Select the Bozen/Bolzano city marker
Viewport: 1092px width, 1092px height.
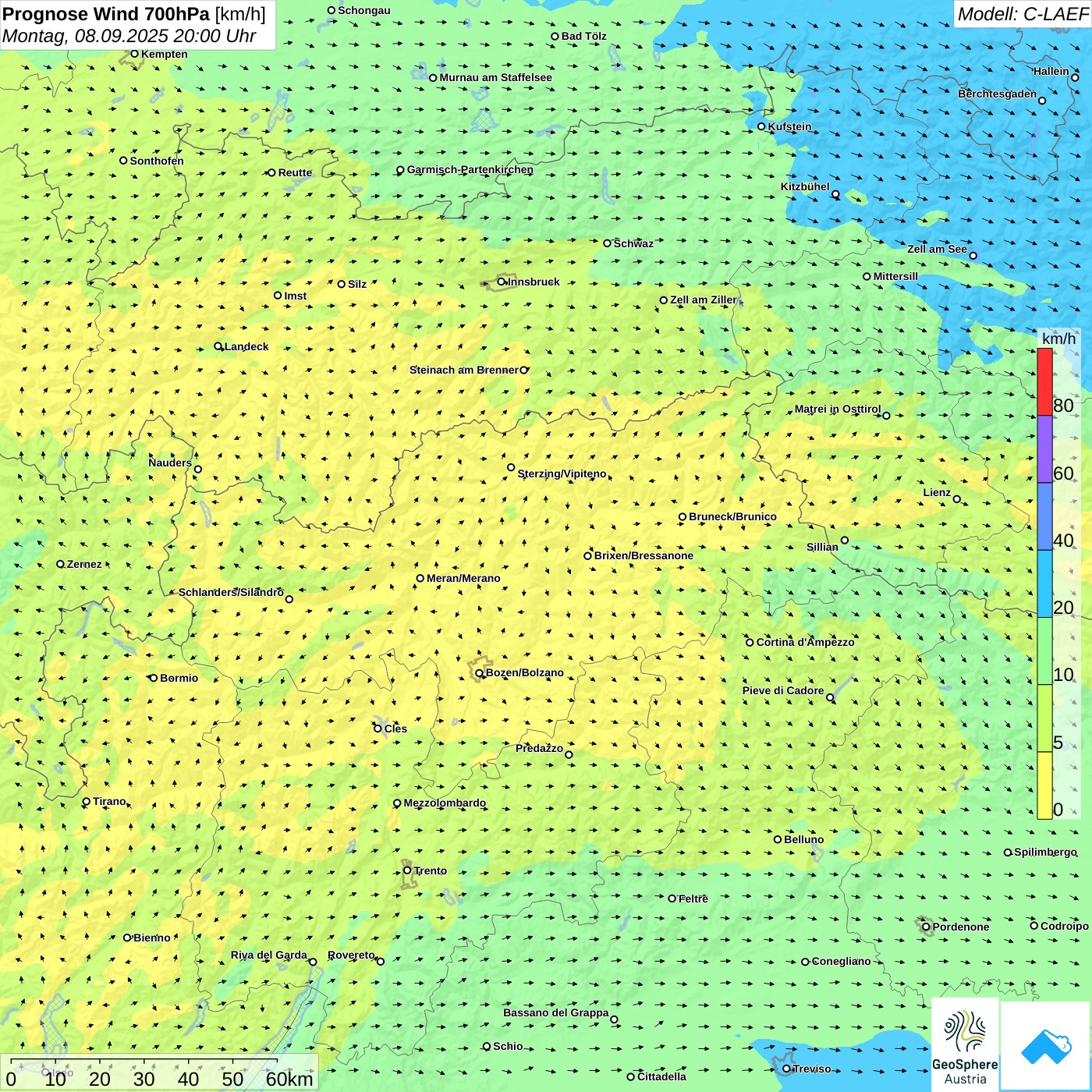[479, 673]
